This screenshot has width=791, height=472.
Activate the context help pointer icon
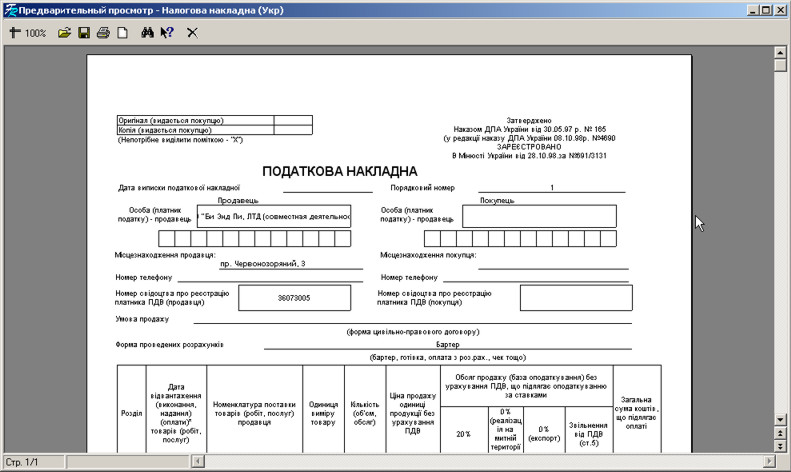pyautogui.click(x=167, y=33)
